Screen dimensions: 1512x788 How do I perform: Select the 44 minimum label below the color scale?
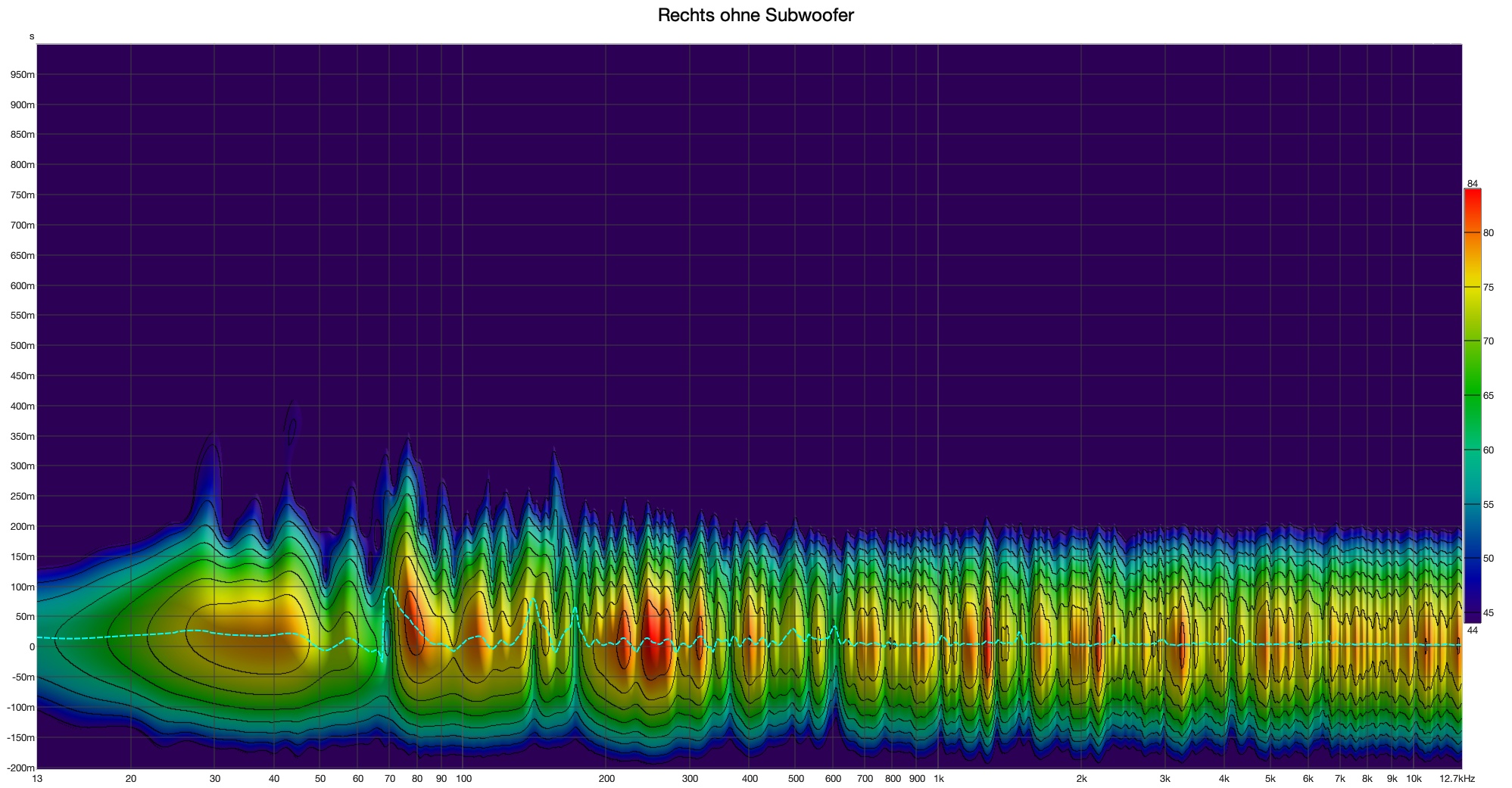coord(1472,630)
